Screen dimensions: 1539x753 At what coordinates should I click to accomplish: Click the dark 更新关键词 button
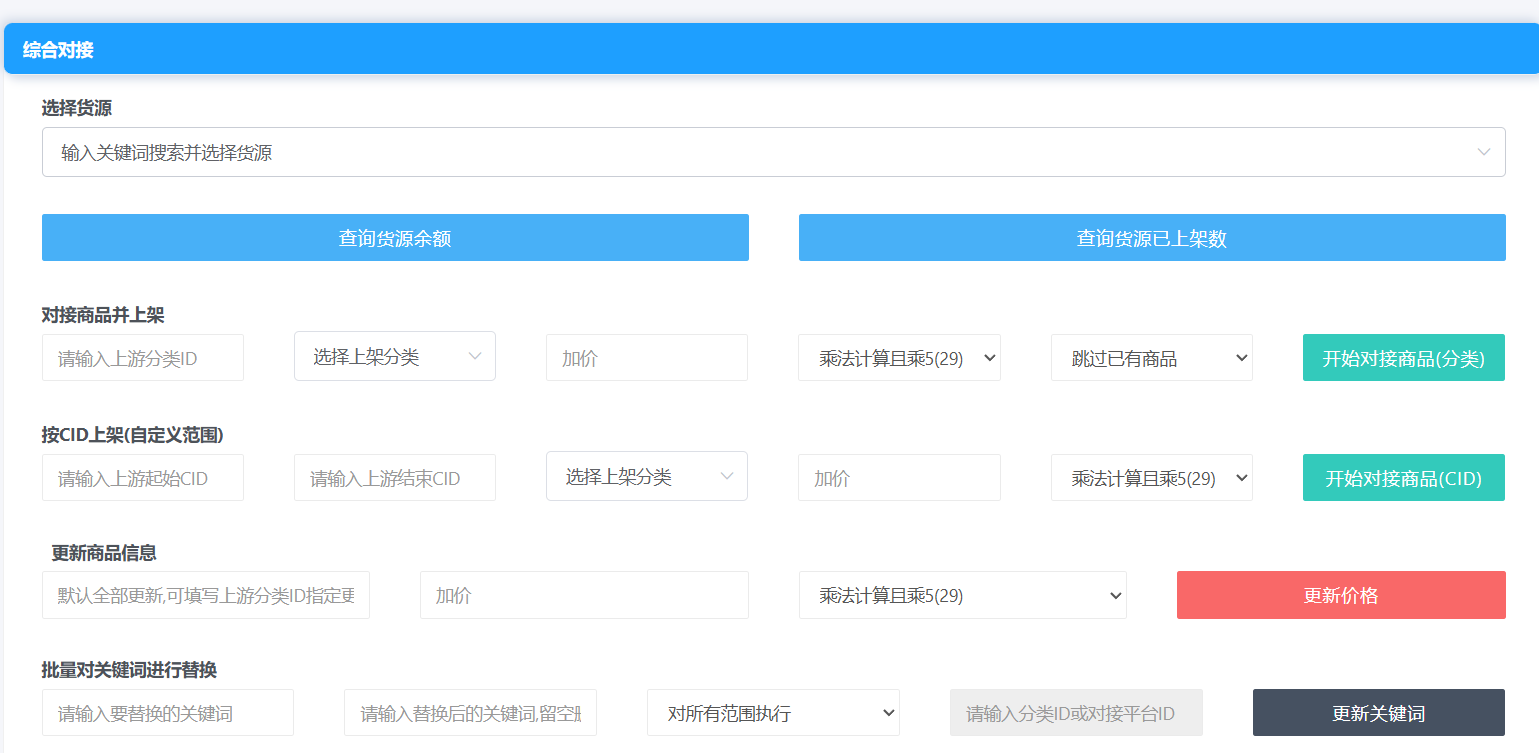[1378, 713]
